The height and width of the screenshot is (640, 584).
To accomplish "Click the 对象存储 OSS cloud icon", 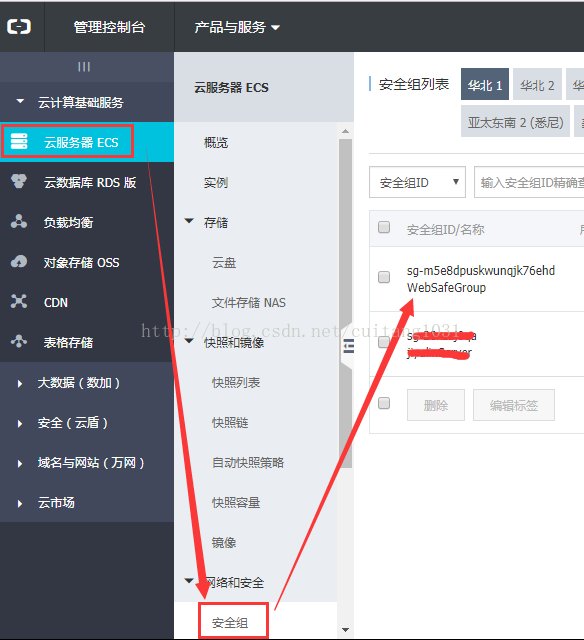I will [x=19, y=261].
